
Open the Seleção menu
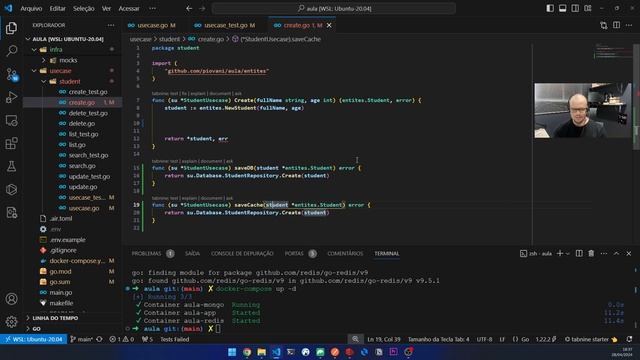pos(84,8)
